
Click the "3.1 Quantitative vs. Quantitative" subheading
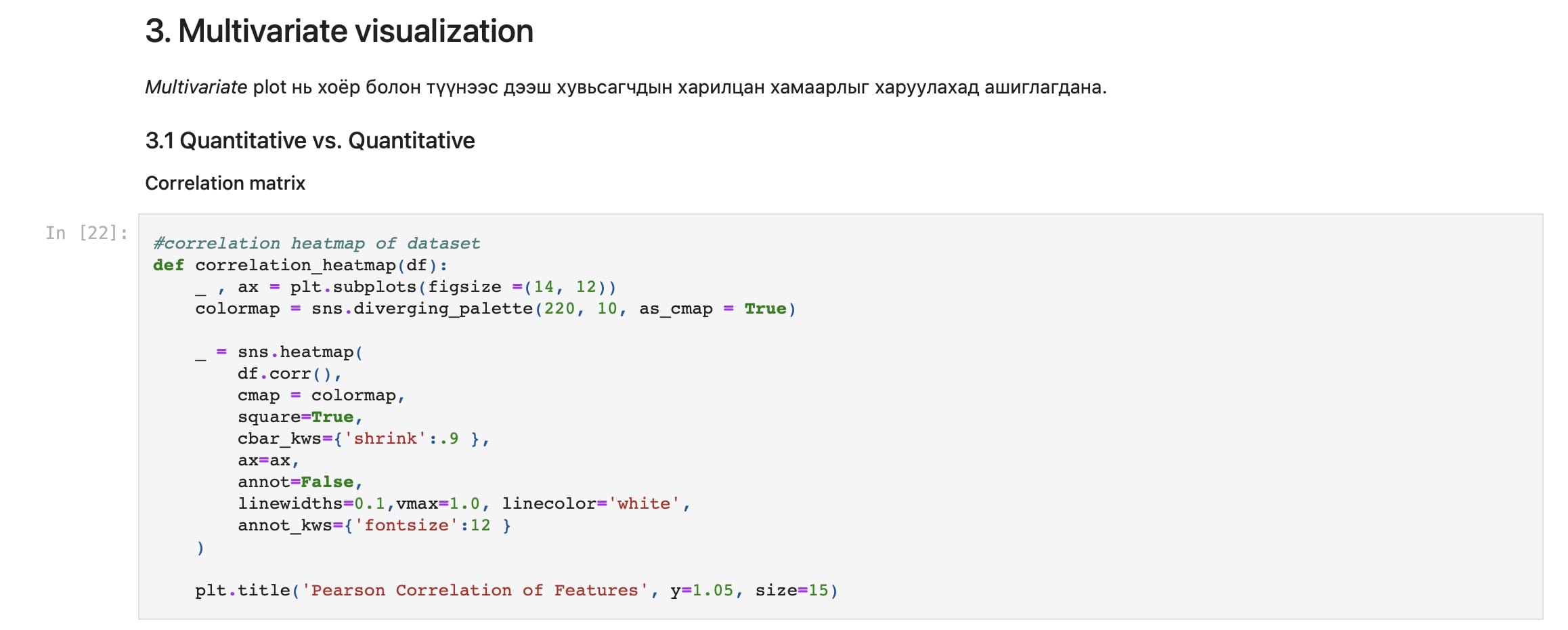click(x=310, y=140)
